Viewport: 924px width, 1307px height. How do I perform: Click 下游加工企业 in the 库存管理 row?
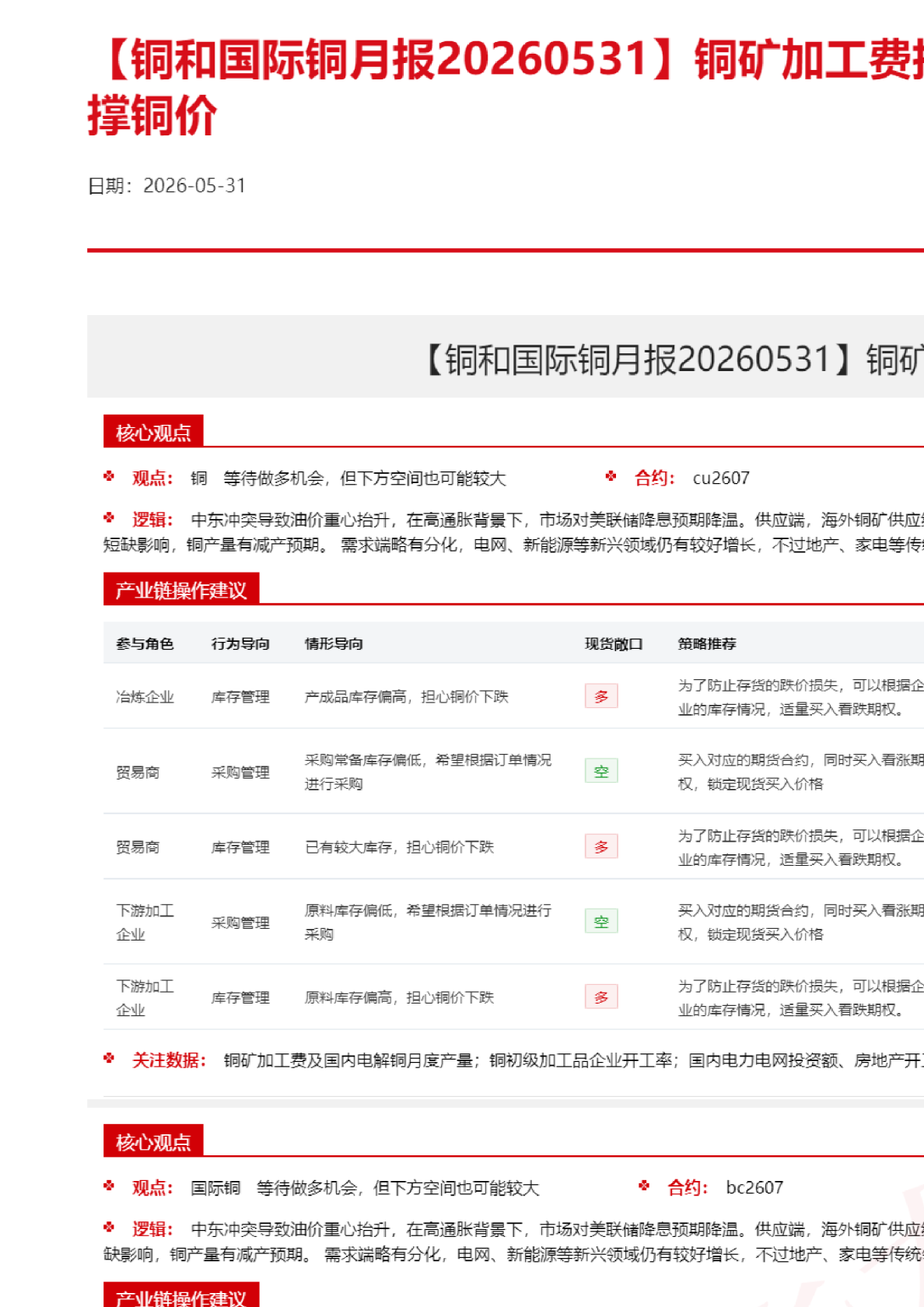145,997
